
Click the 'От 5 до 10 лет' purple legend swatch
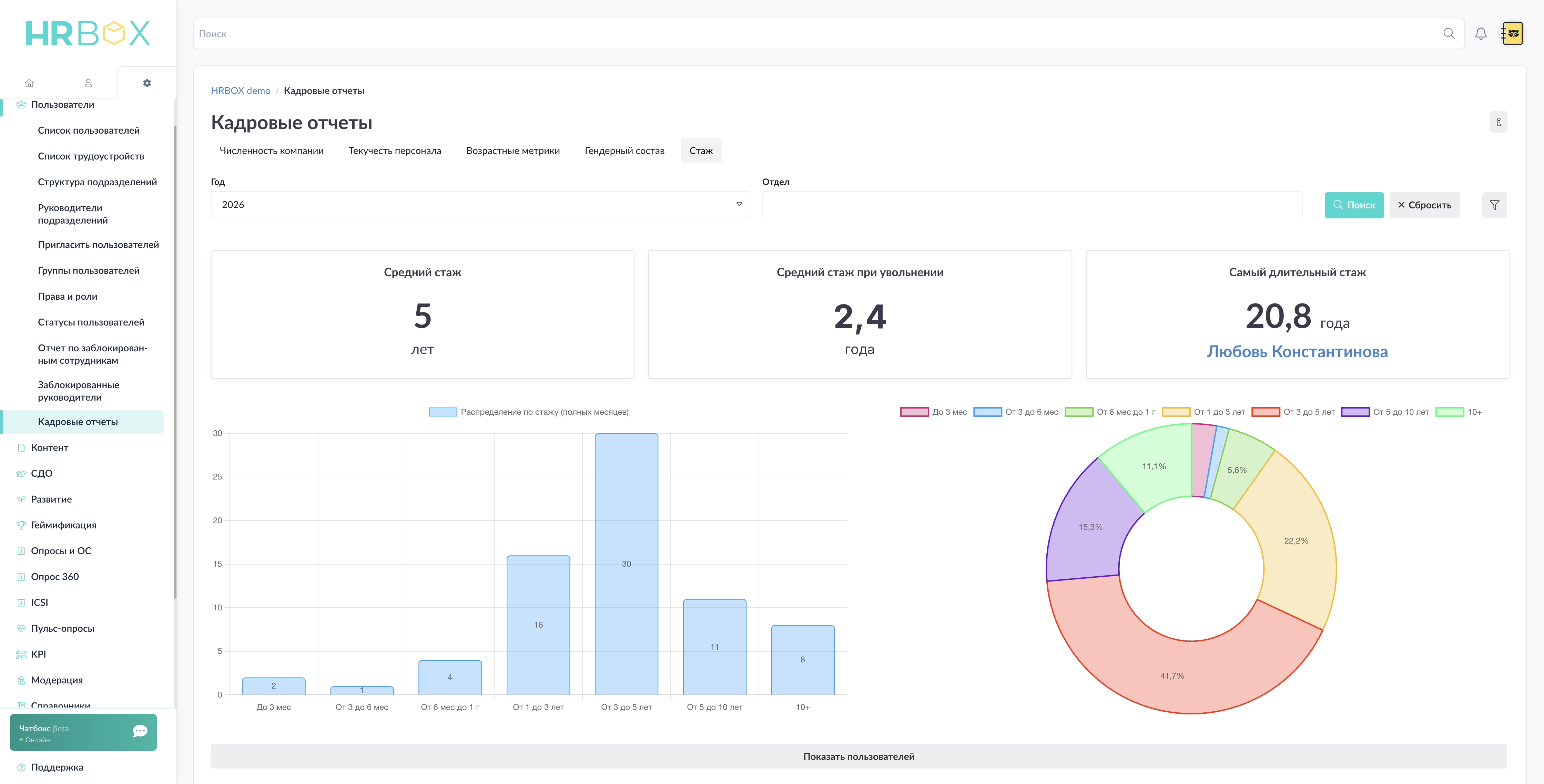pos(1355,412)
